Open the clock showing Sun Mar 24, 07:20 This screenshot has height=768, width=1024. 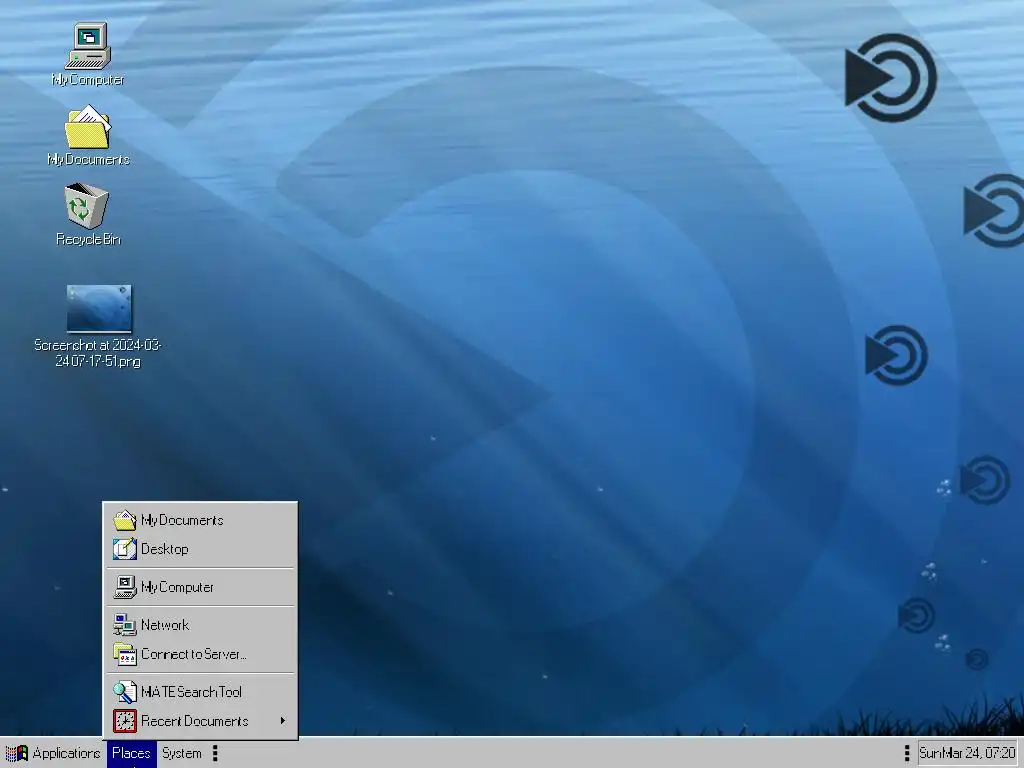pos(967,753)
